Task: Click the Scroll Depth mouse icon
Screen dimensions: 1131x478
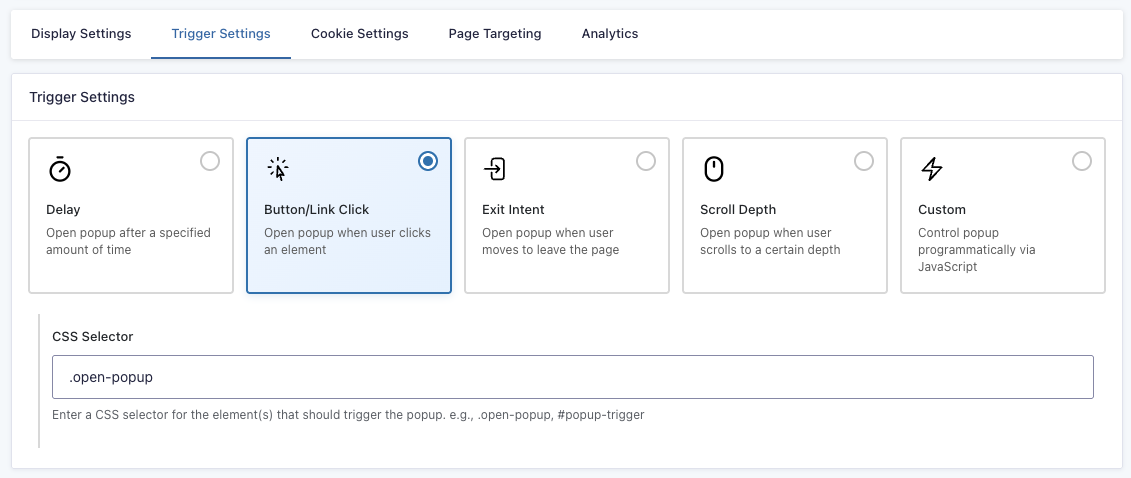Action: [x=713, y=169]
